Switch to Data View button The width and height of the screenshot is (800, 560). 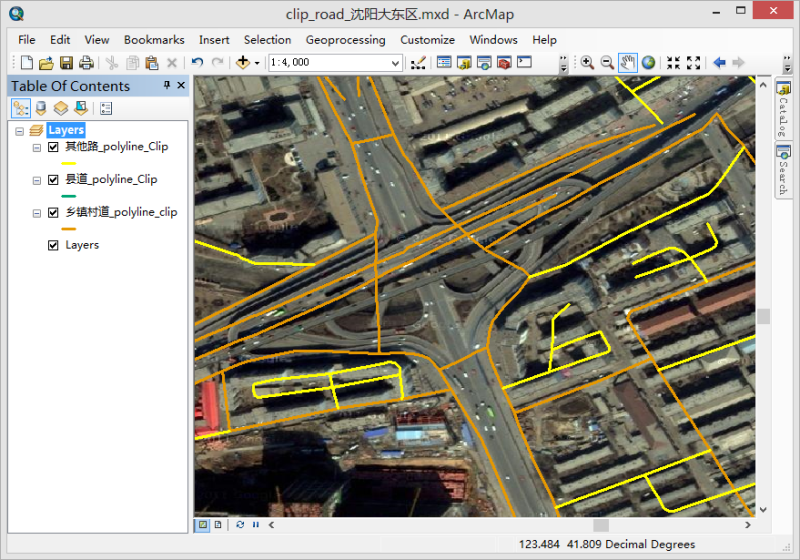tap(203, 524)
